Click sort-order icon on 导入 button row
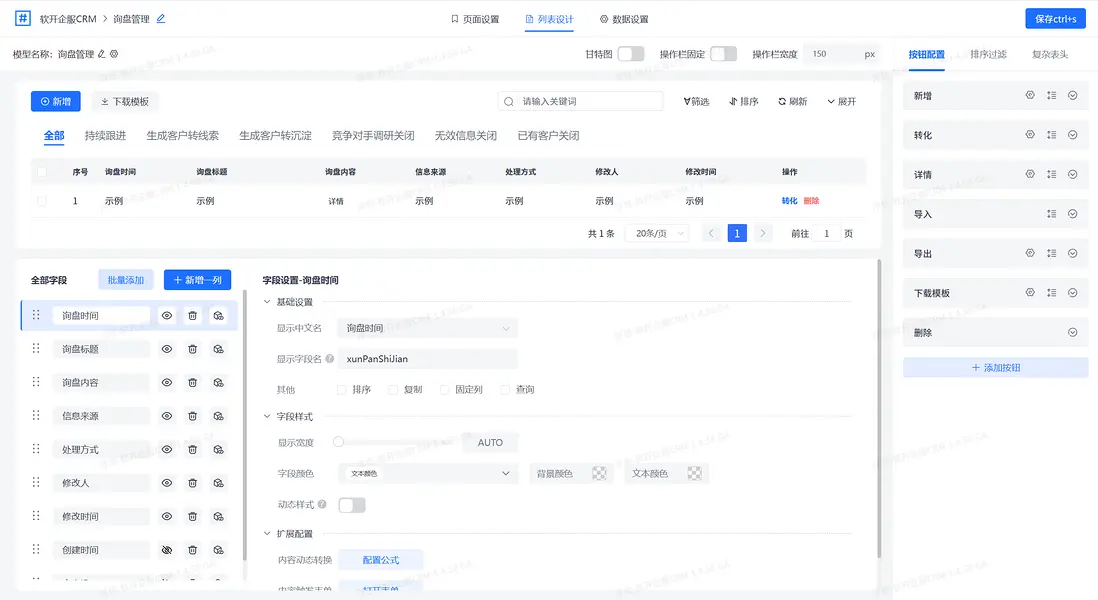This screenshot has width=1098, height=600. 1052,214
